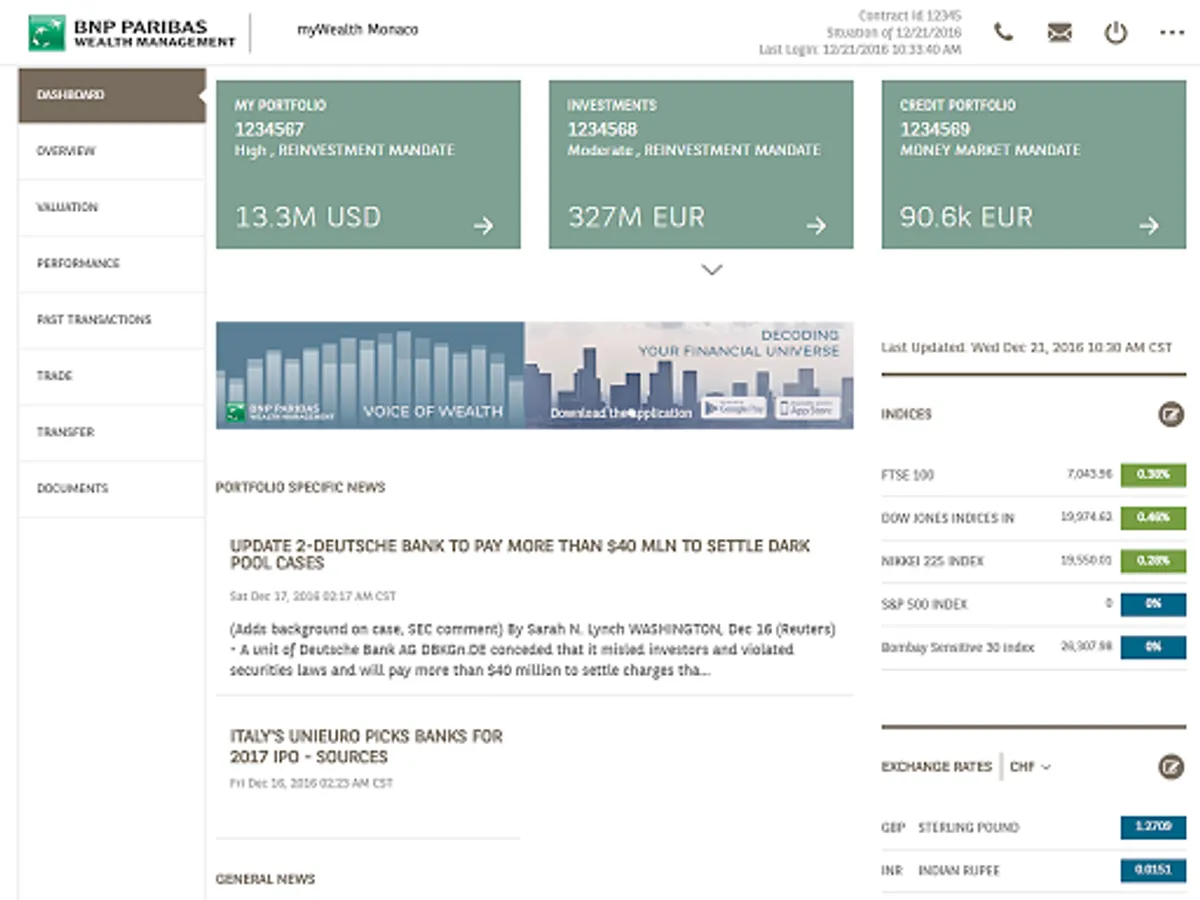Click S&P 500 Index 0% badge
Viewport: 1200px width, 900px height.
coord(1153,604)
